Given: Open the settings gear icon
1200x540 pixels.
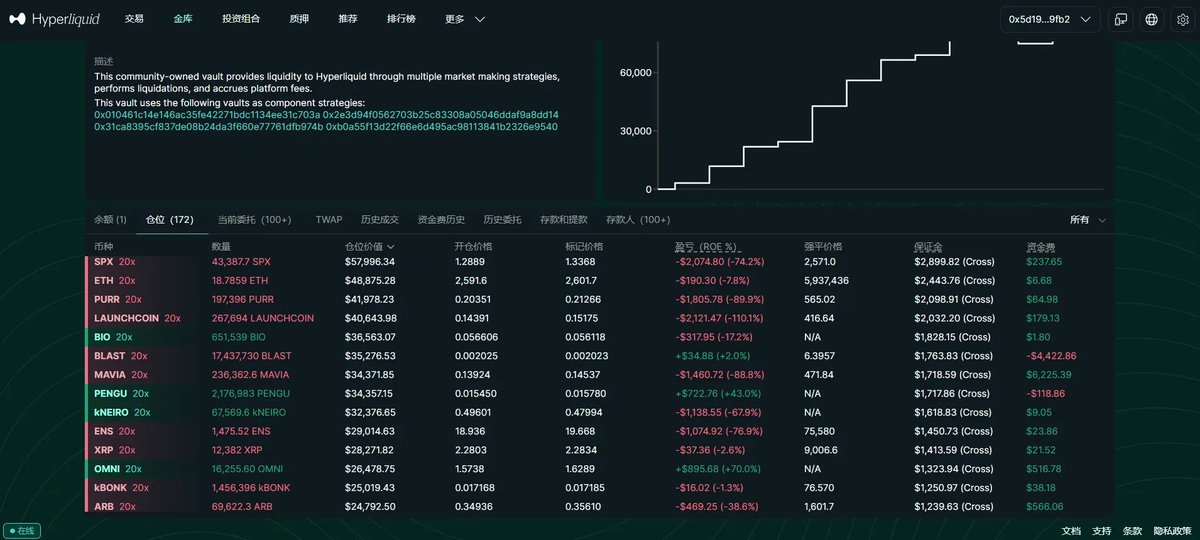Looking at the screenshot, I should coord(1182,19).
